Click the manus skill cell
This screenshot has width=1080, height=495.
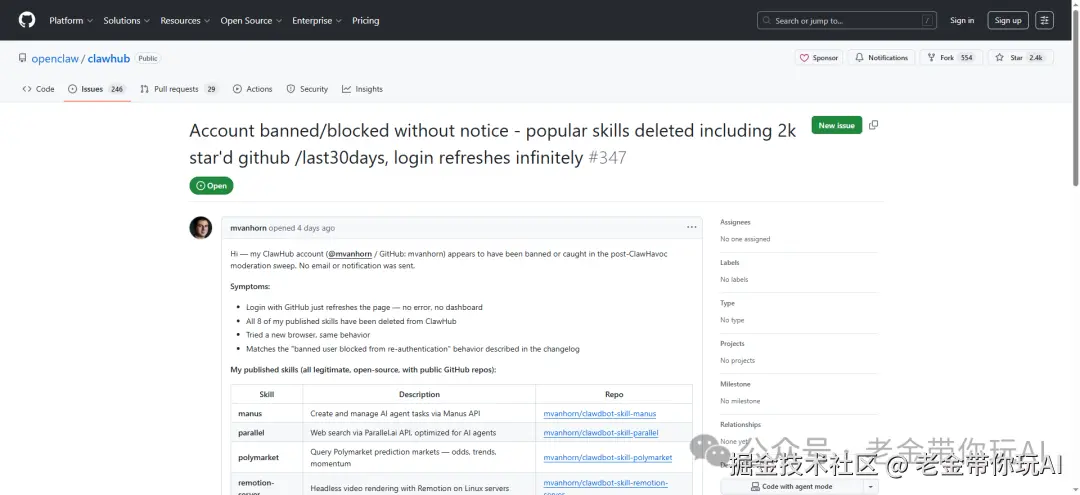coord(267,414)
